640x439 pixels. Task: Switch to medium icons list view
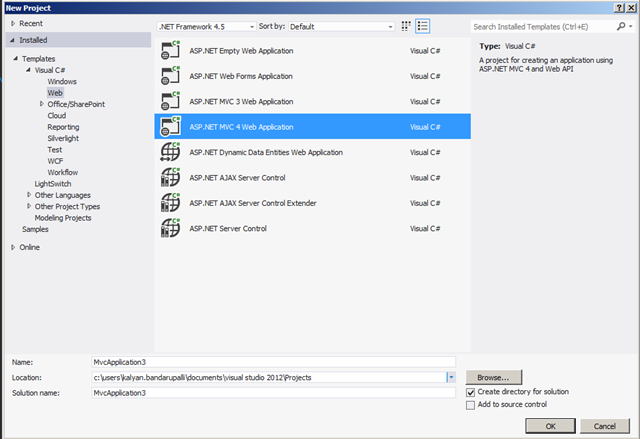(x=422, y=27)
